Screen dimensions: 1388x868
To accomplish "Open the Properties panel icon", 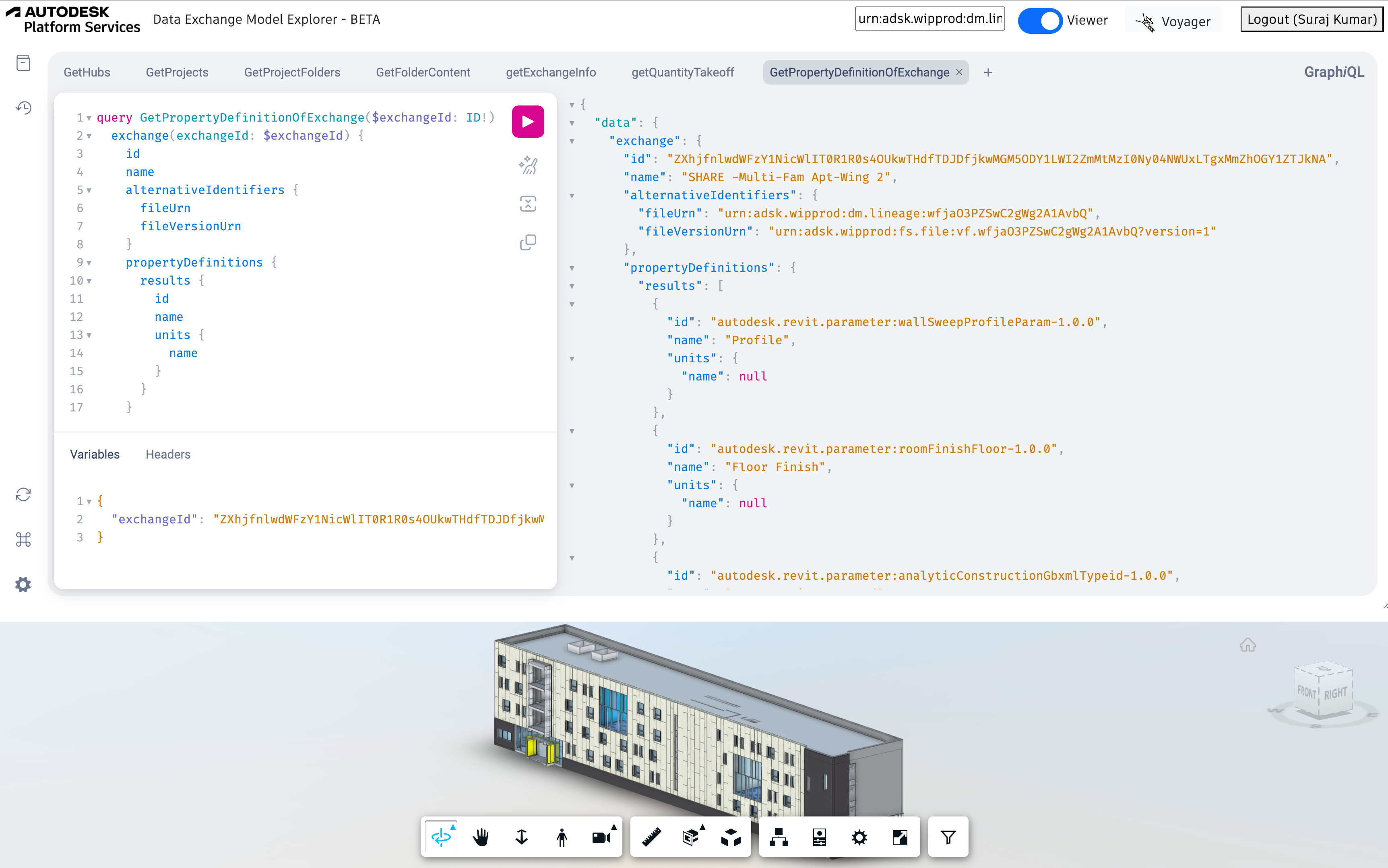I will tap(819, 837).
